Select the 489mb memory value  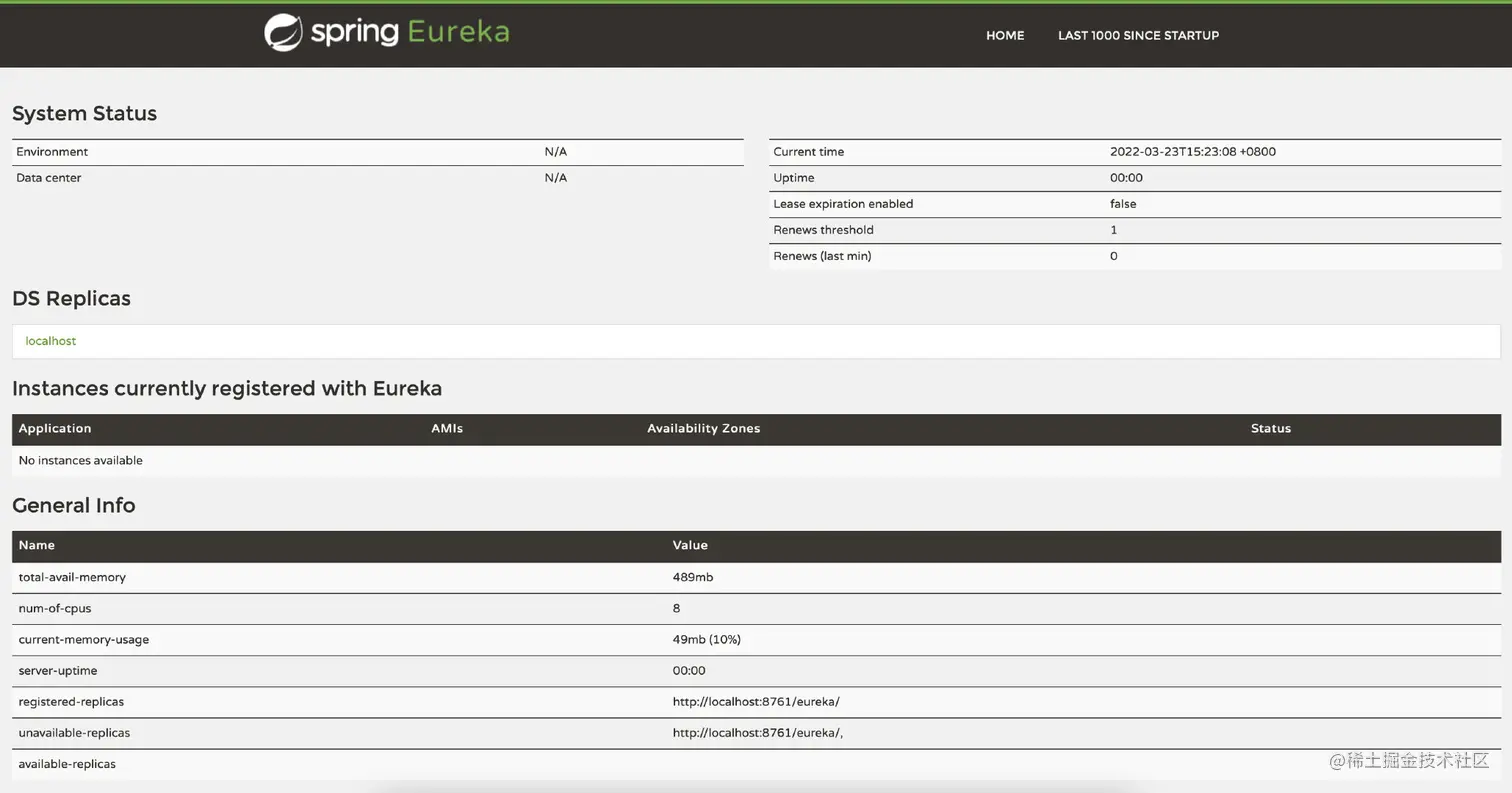[693, 577]
